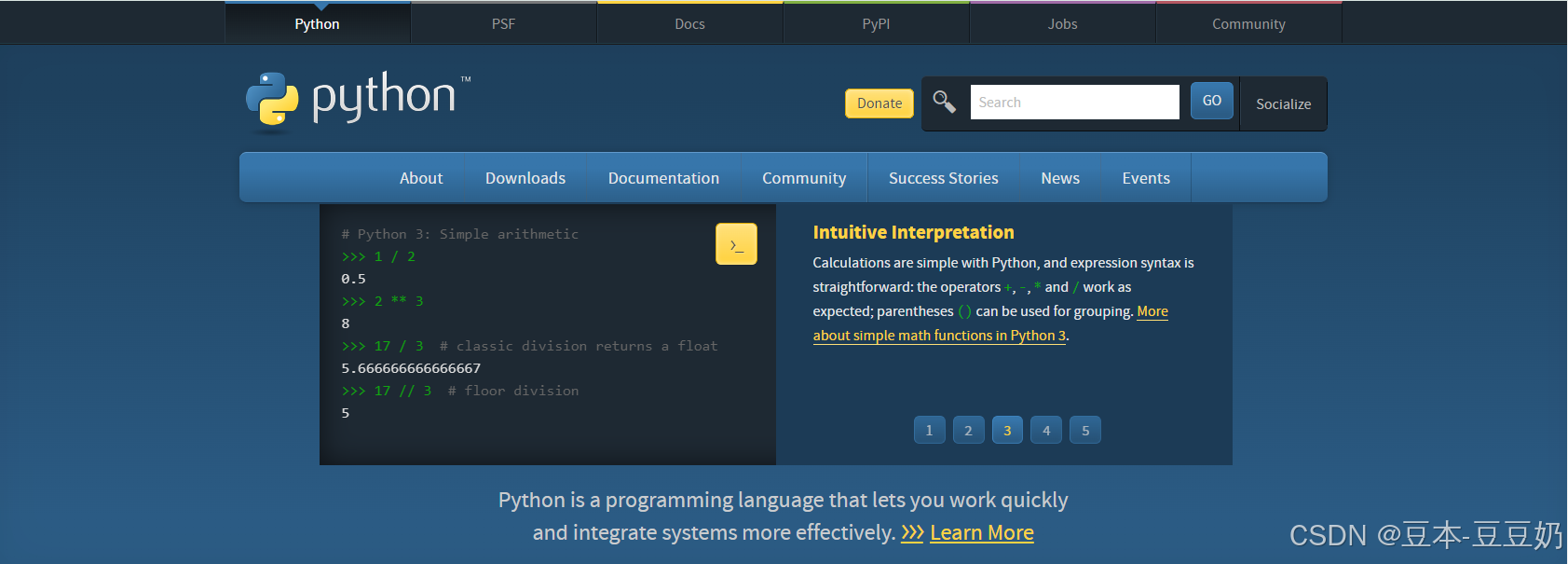Click the yellow Donate button
This screenshot has height=564, width=1568.
pos(879,103)
